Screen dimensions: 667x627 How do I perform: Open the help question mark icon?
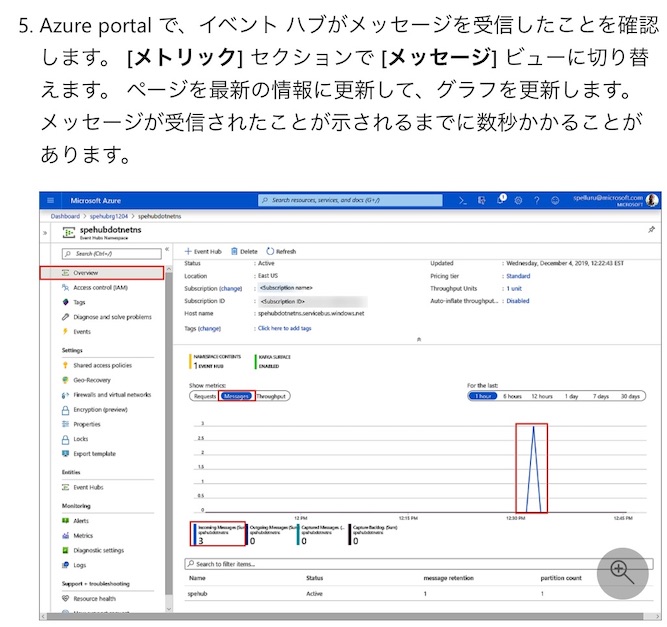[537, 200]
